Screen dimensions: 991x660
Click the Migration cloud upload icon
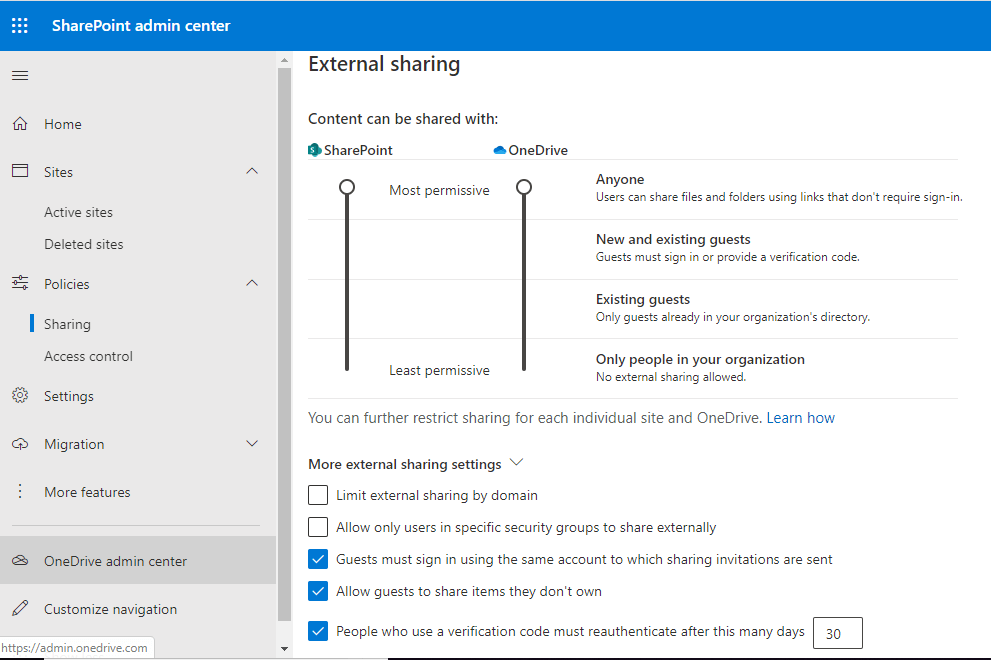(20, 444)
